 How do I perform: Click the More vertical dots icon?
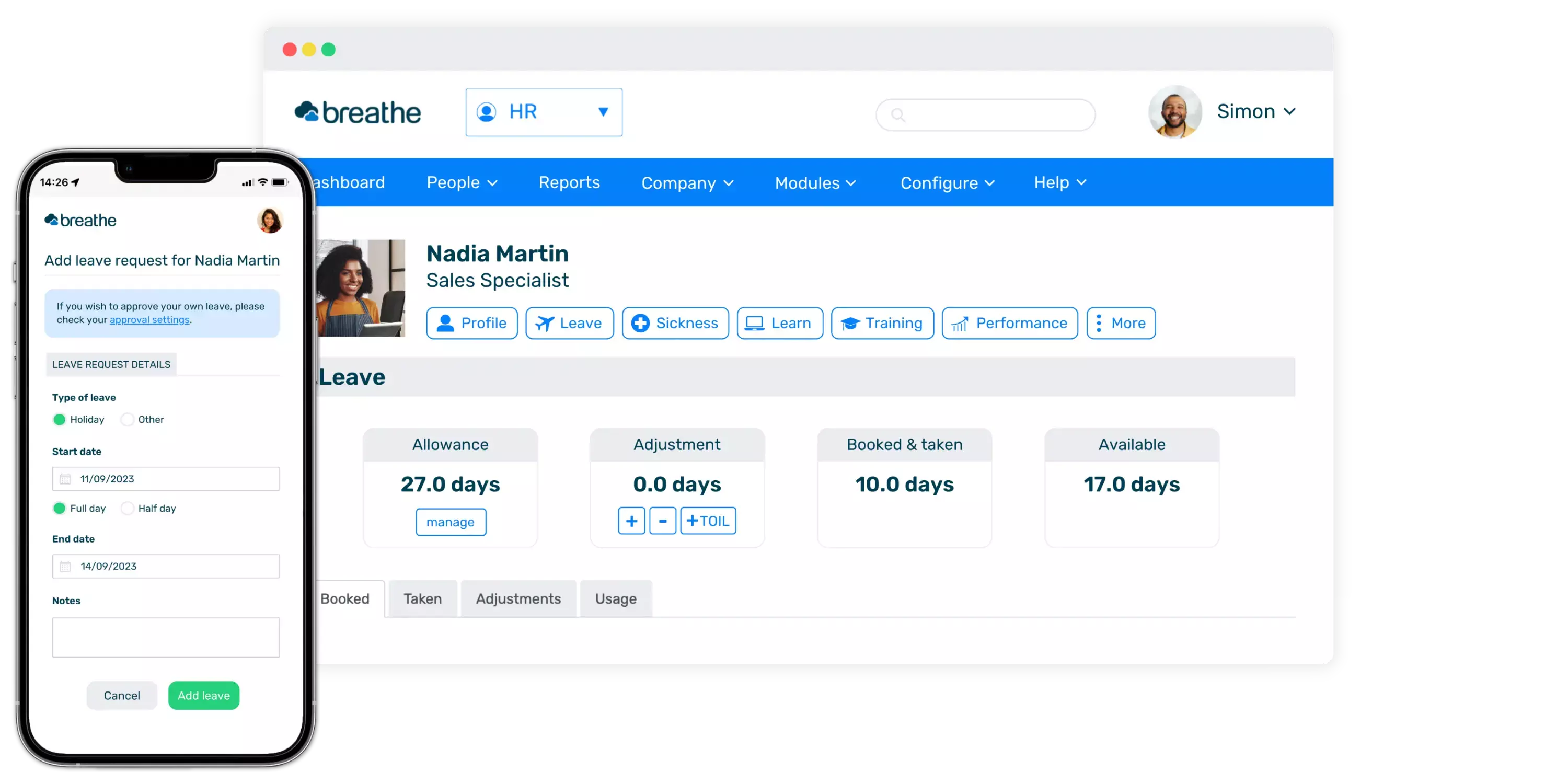pyautogui.click(x=1099, y=322)
